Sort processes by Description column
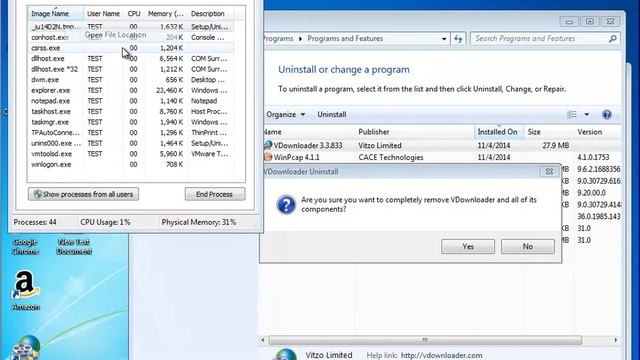 [x=211, y=14]
